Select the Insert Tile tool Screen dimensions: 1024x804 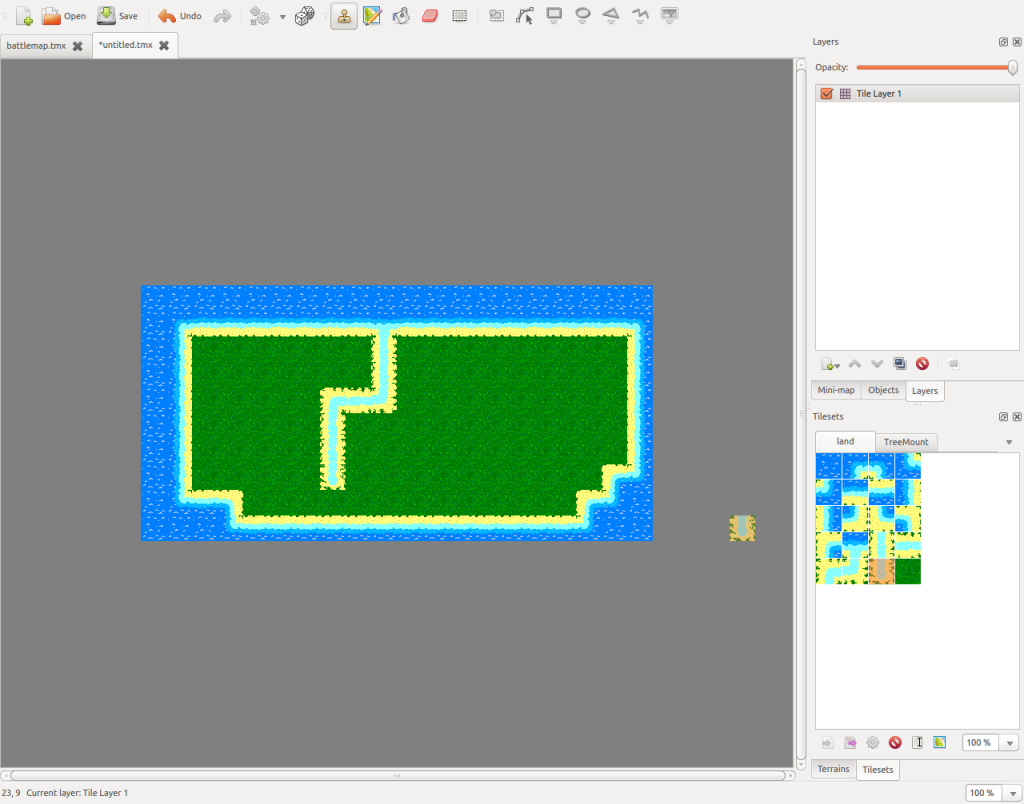669,16
